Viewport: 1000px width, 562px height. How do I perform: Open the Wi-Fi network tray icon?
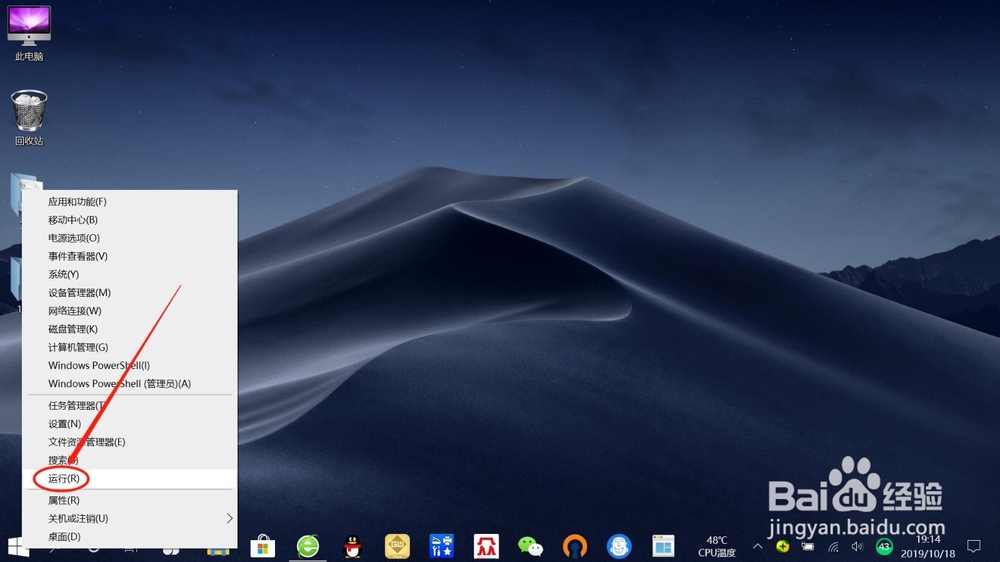tap(834, 547)
